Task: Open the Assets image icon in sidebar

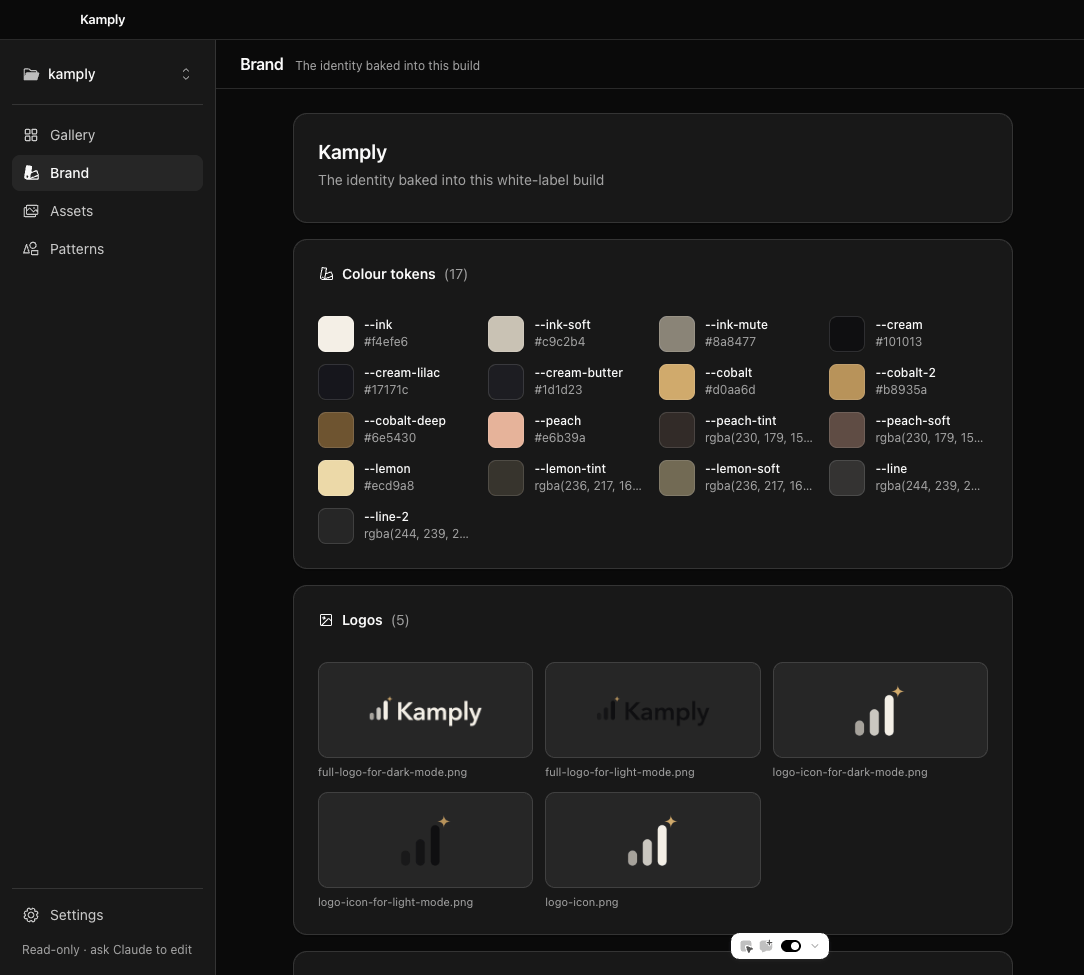Action: pos(31,211)
